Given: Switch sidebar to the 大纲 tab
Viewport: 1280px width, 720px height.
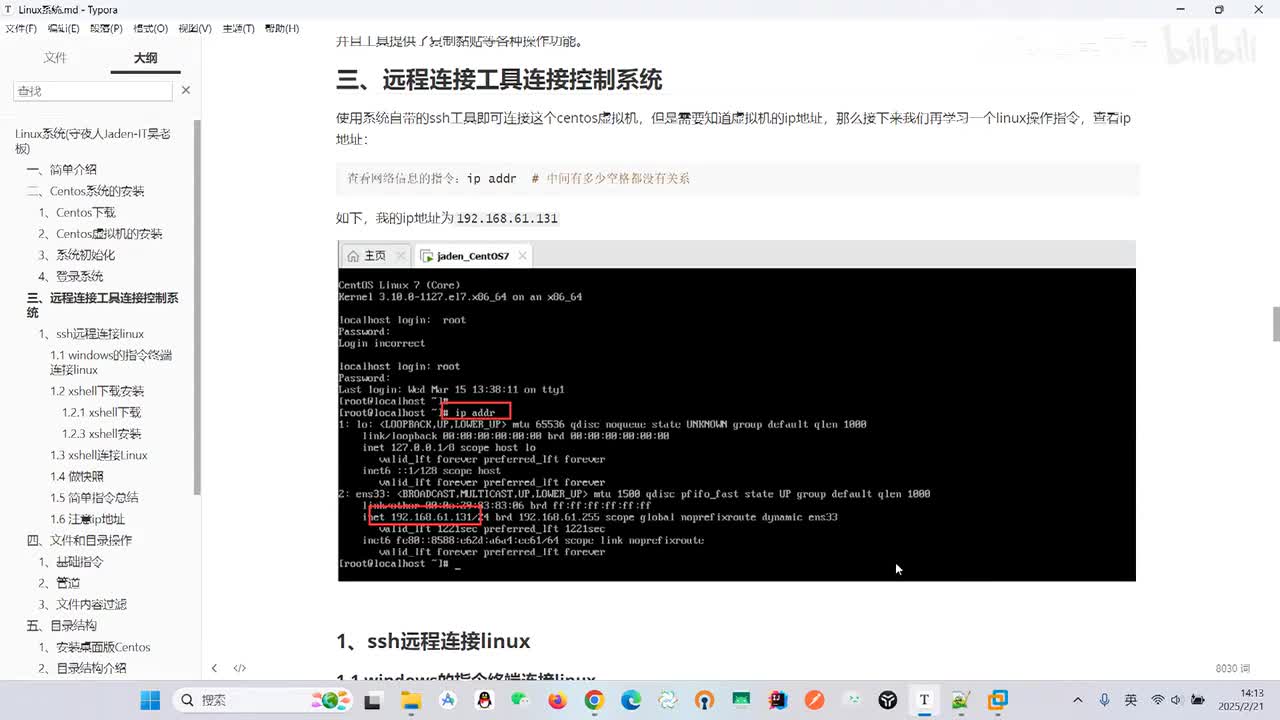Looking at the screenshot, I should coord(146,58).
